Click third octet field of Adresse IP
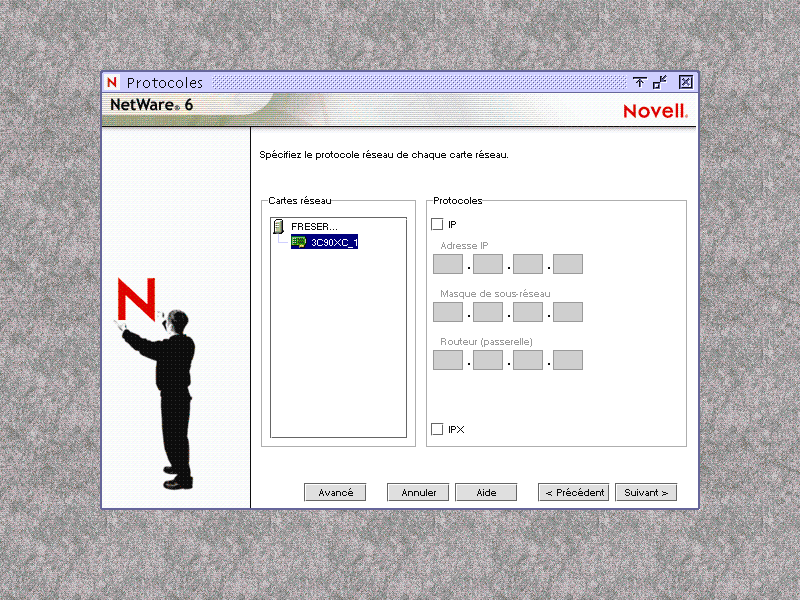This screenshot has height=600, width=800. click(x=528, y=264)
